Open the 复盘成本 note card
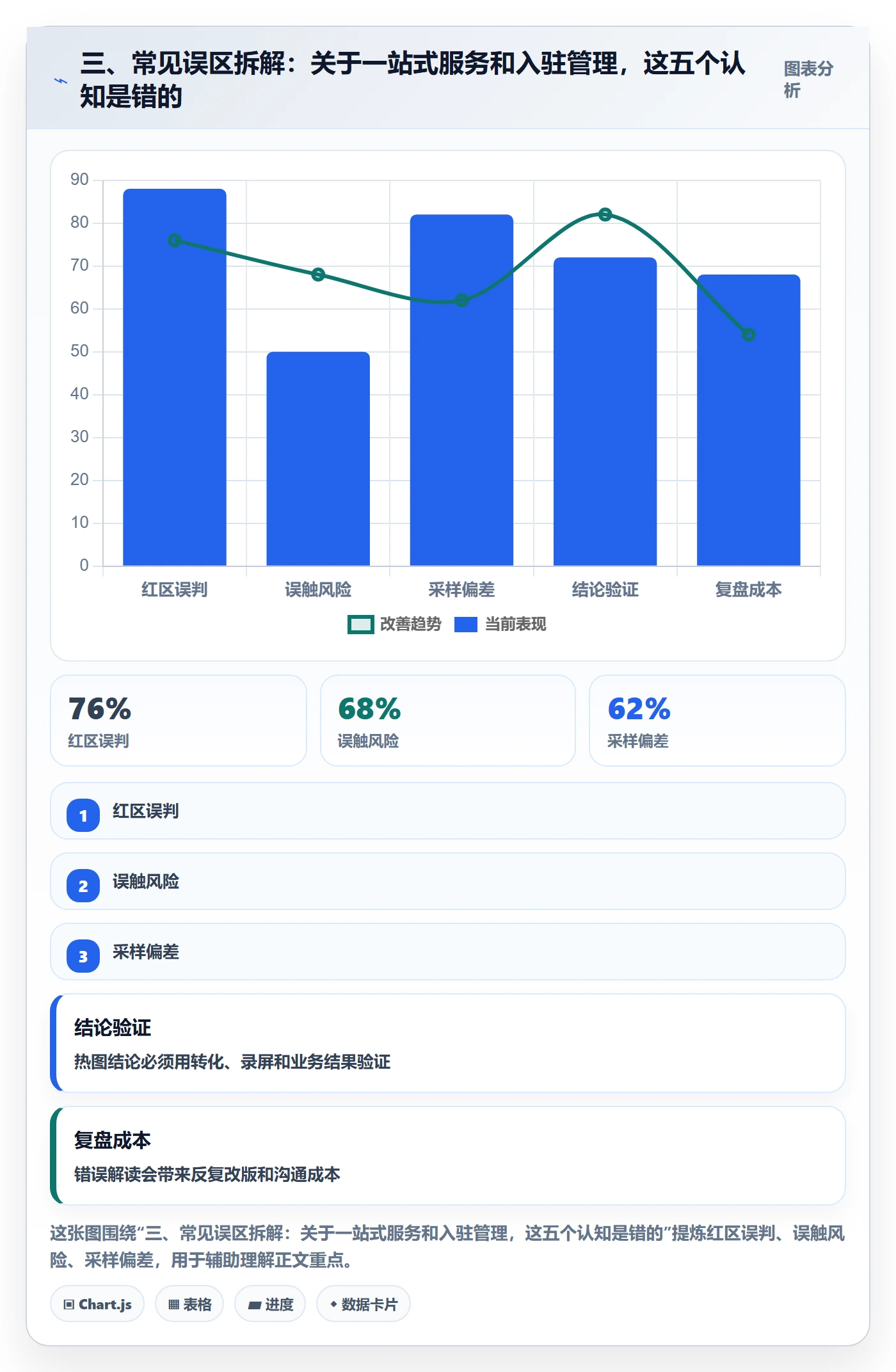896x1372 pixels. click(x=448, y=1156)
